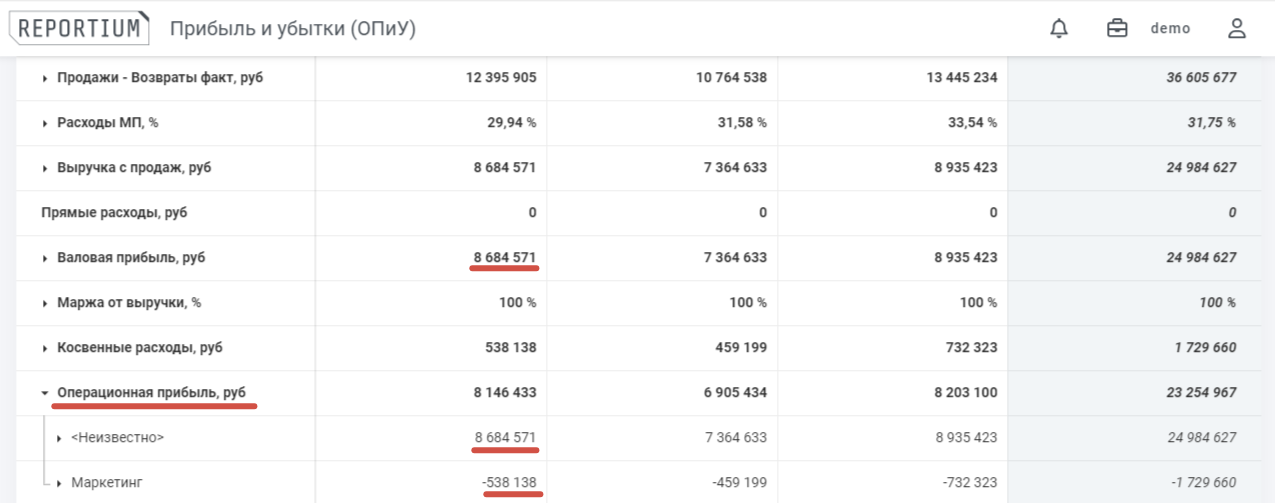Expand the Косвенные расходы row

[45, 348]
